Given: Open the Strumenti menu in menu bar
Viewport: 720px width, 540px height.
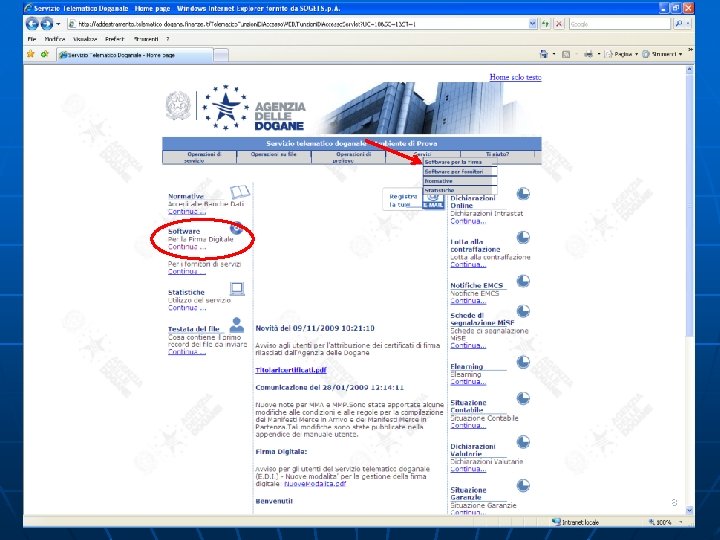Looking at the screenshot, I should [x=146, y=39].
